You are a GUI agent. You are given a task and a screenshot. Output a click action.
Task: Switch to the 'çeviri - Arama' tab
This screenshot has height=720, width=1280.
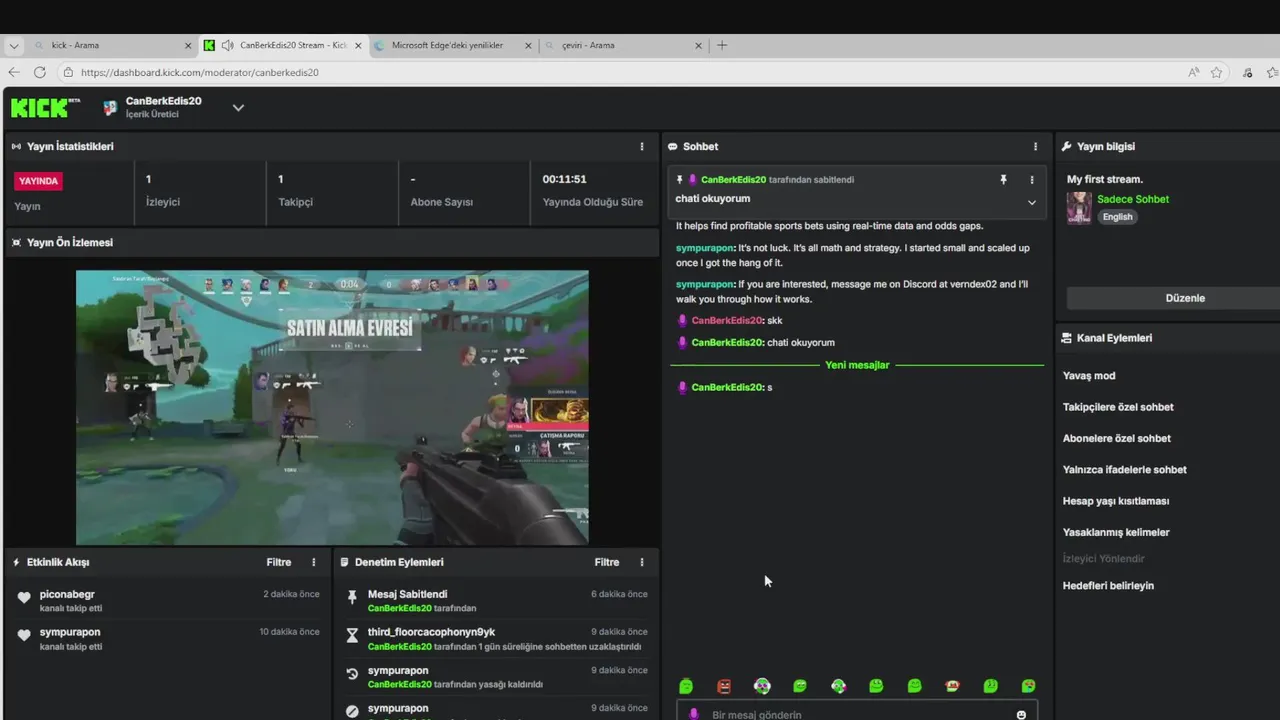point(623,45)
